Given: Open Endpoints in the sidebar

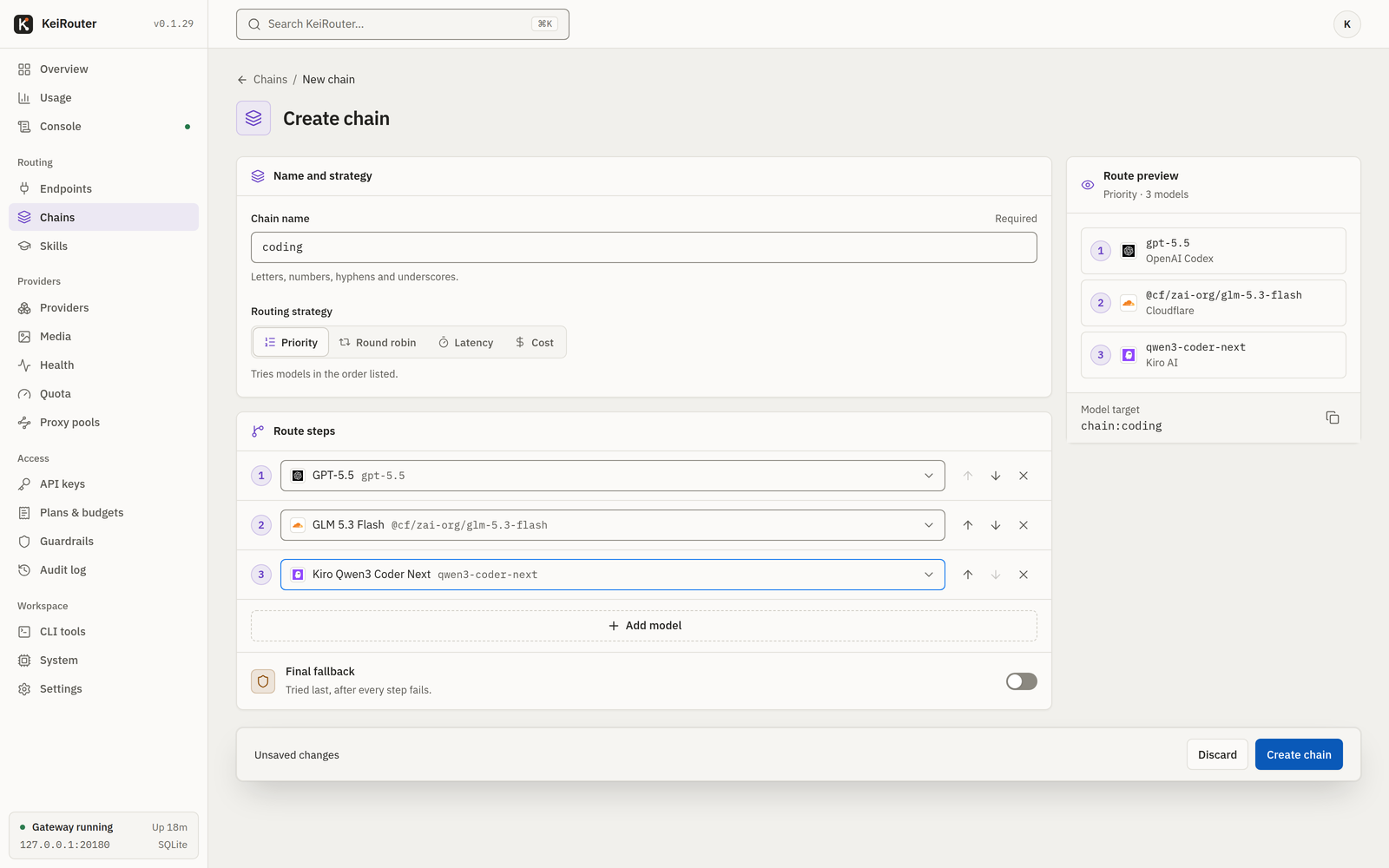Looking at the screenshot, I should 103,189.
